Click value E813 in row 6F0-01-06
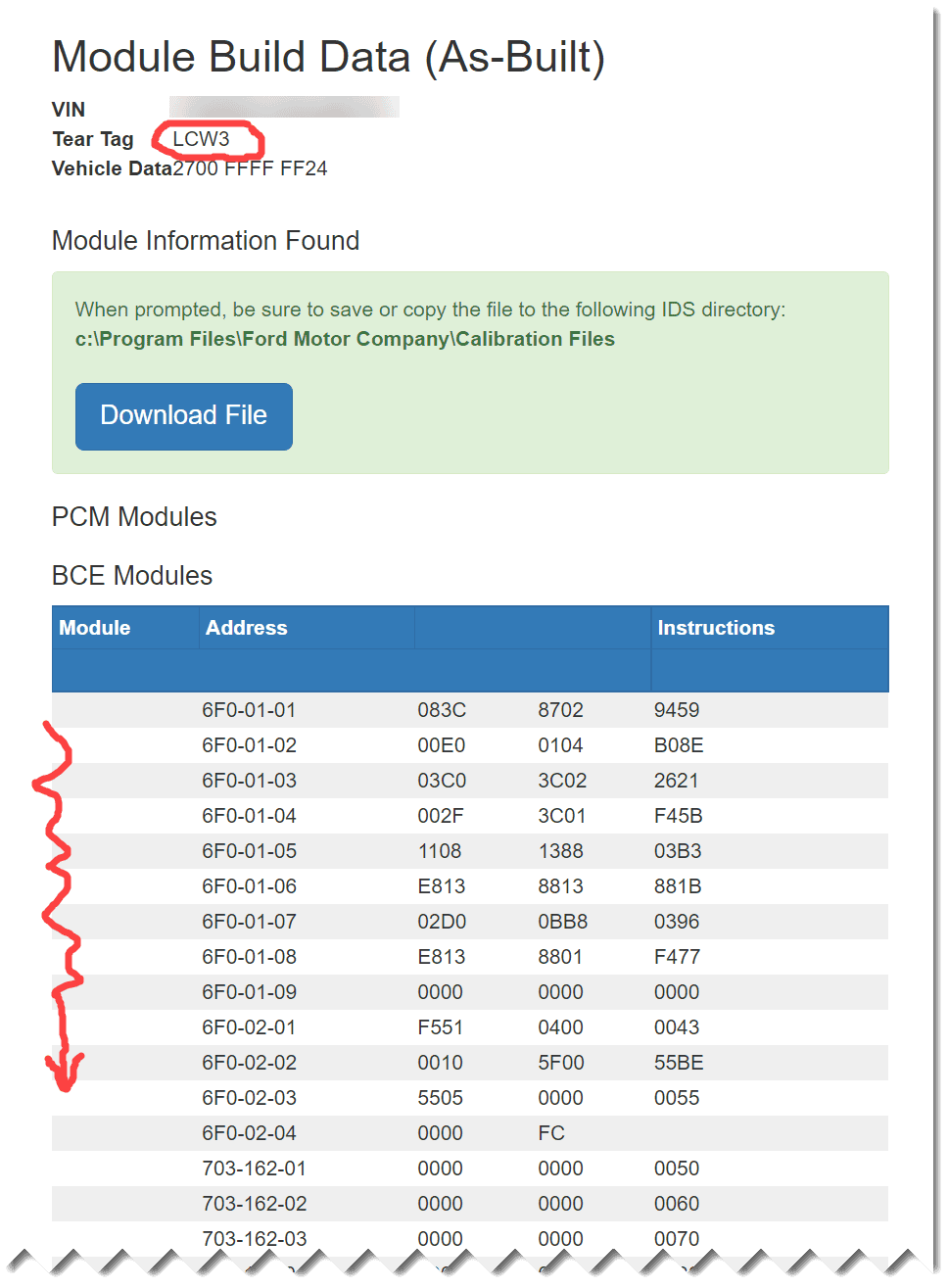The width and height of the screenshot is (948, 1288). pyautogui.click(x=442, y=886)
